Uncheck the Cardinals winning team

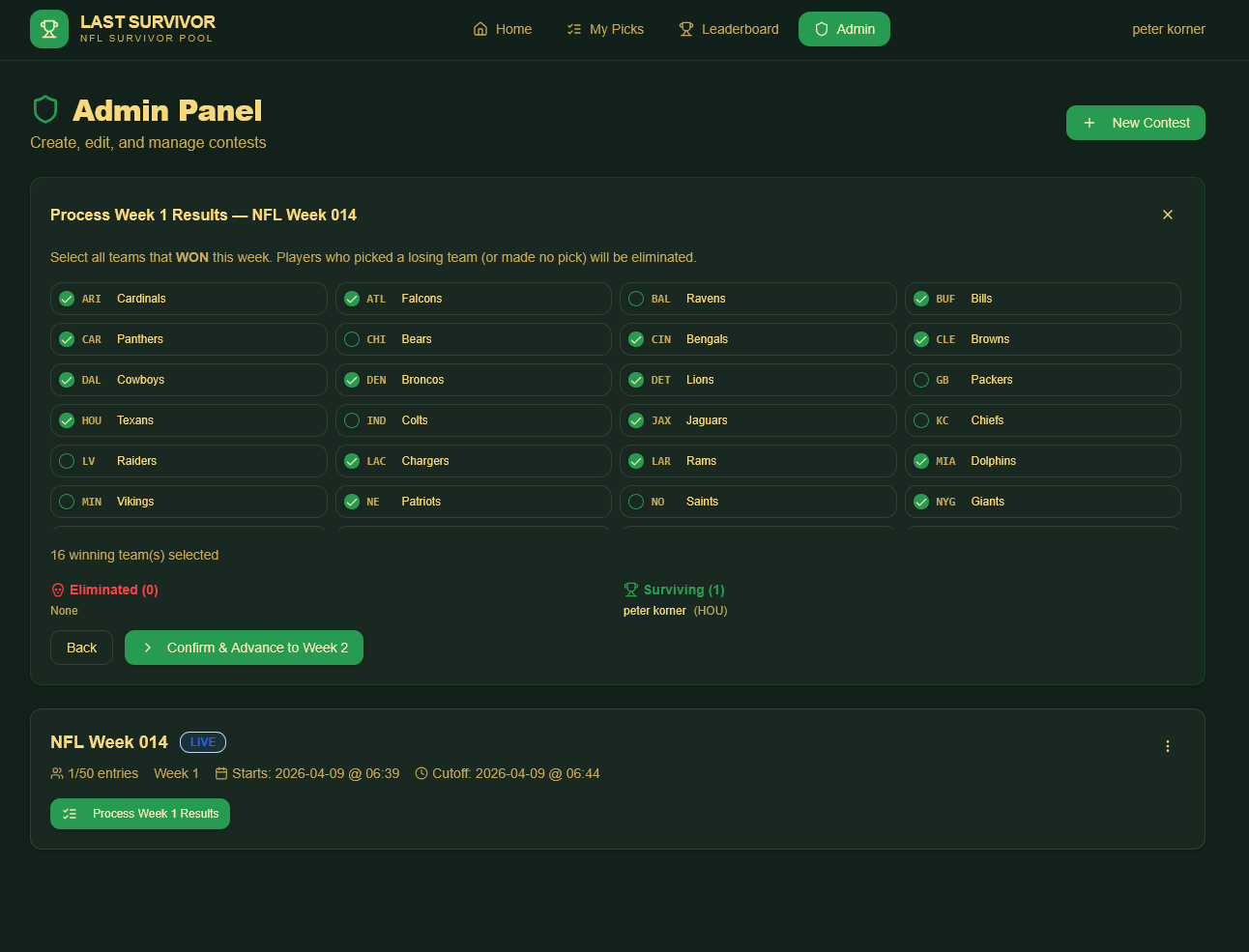(67, 299)
